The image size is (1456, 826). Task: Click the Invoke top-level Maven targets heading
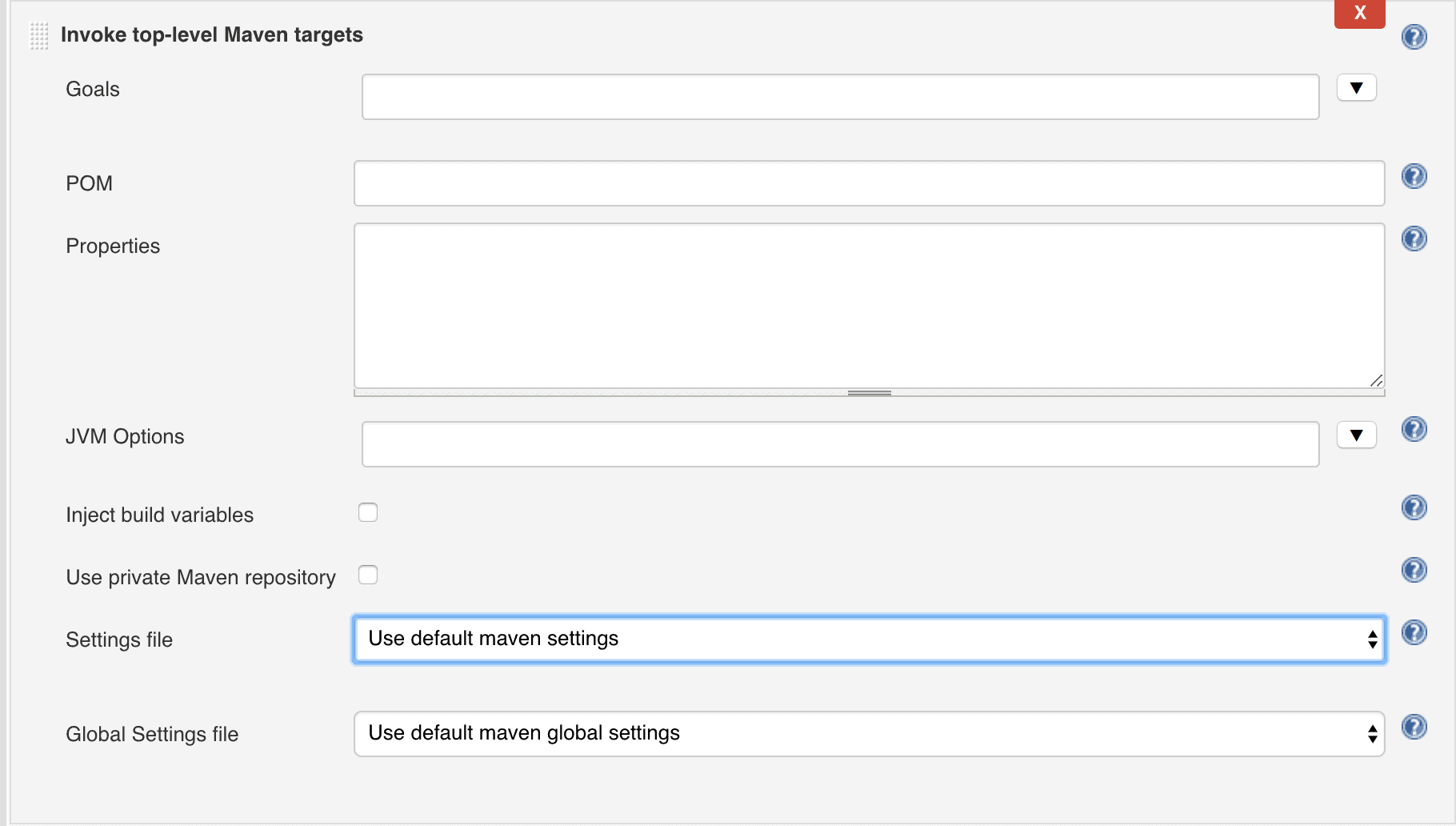click(212, 34)
